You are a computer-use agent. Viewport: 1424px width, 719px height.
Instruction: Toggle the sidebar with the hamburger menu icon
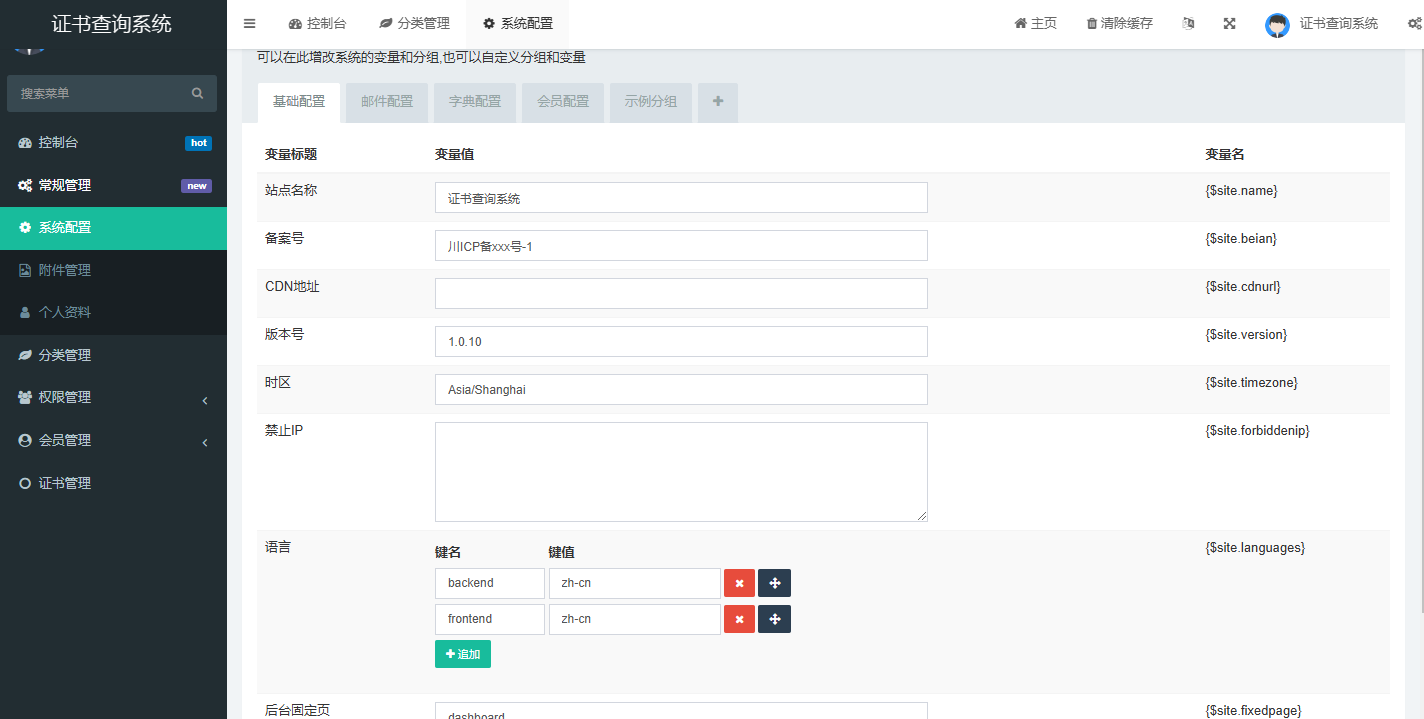[x=249, y=23]
